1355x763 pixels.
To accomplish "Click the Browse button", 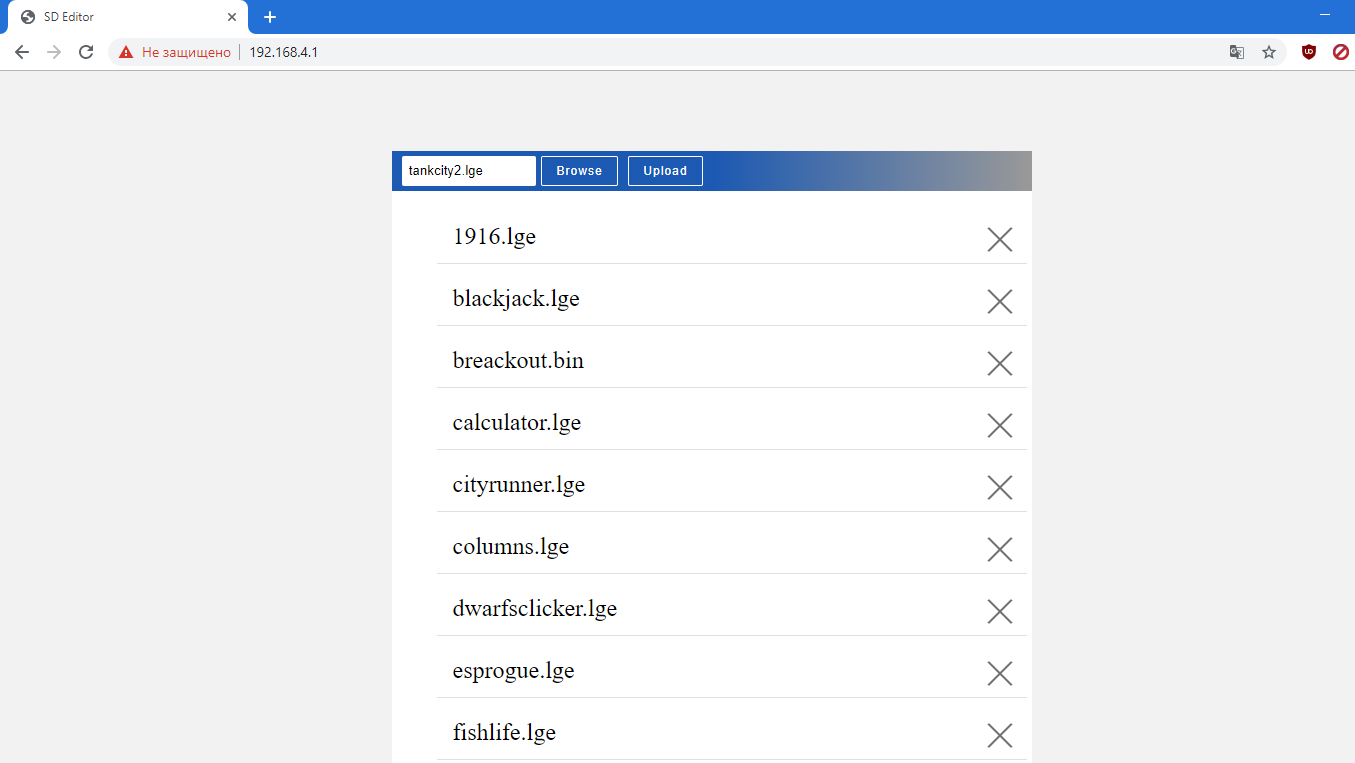I will point(579,171).
